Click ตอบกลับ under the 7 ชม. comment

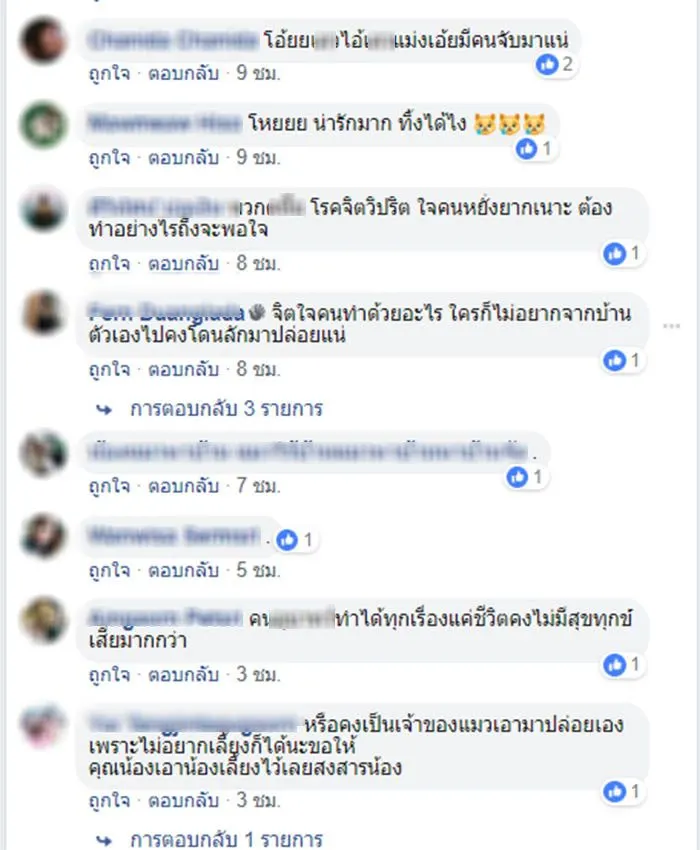coord(183,486)
